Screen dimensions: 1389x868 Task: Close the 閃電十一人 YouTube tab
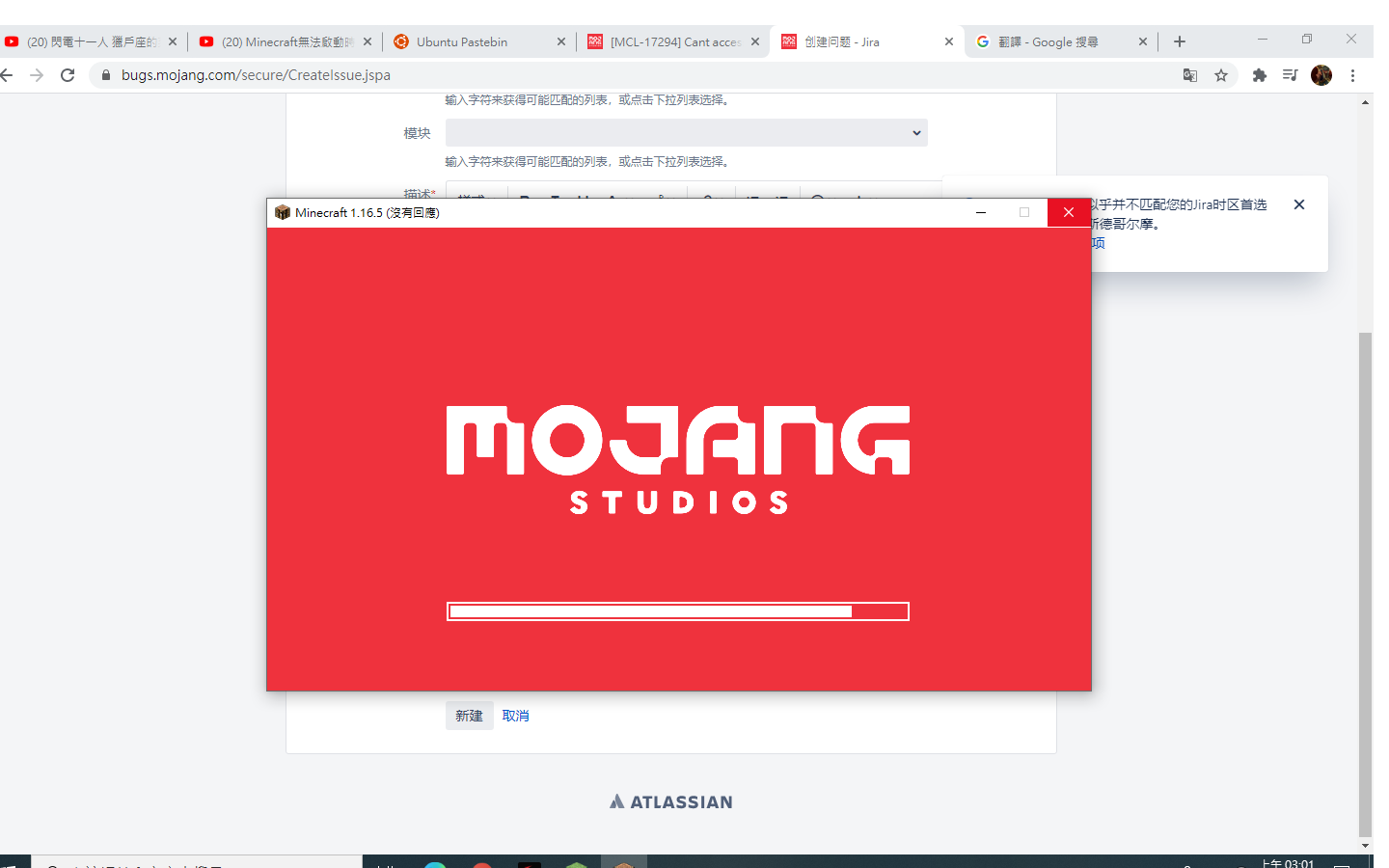[x=173, y=41]
